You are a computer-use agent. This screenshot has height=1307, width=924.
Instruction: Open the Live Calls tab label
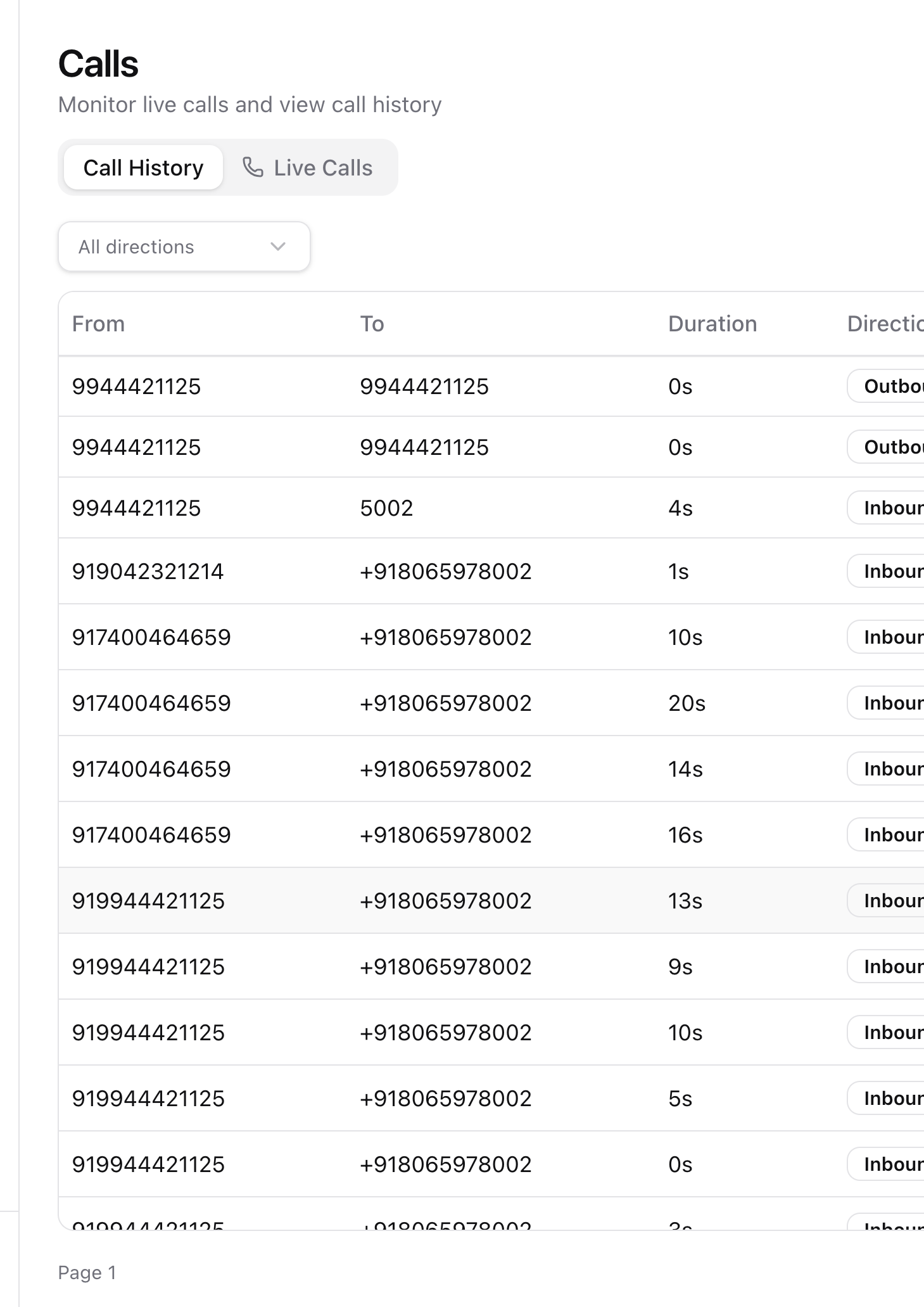[322, 167]
